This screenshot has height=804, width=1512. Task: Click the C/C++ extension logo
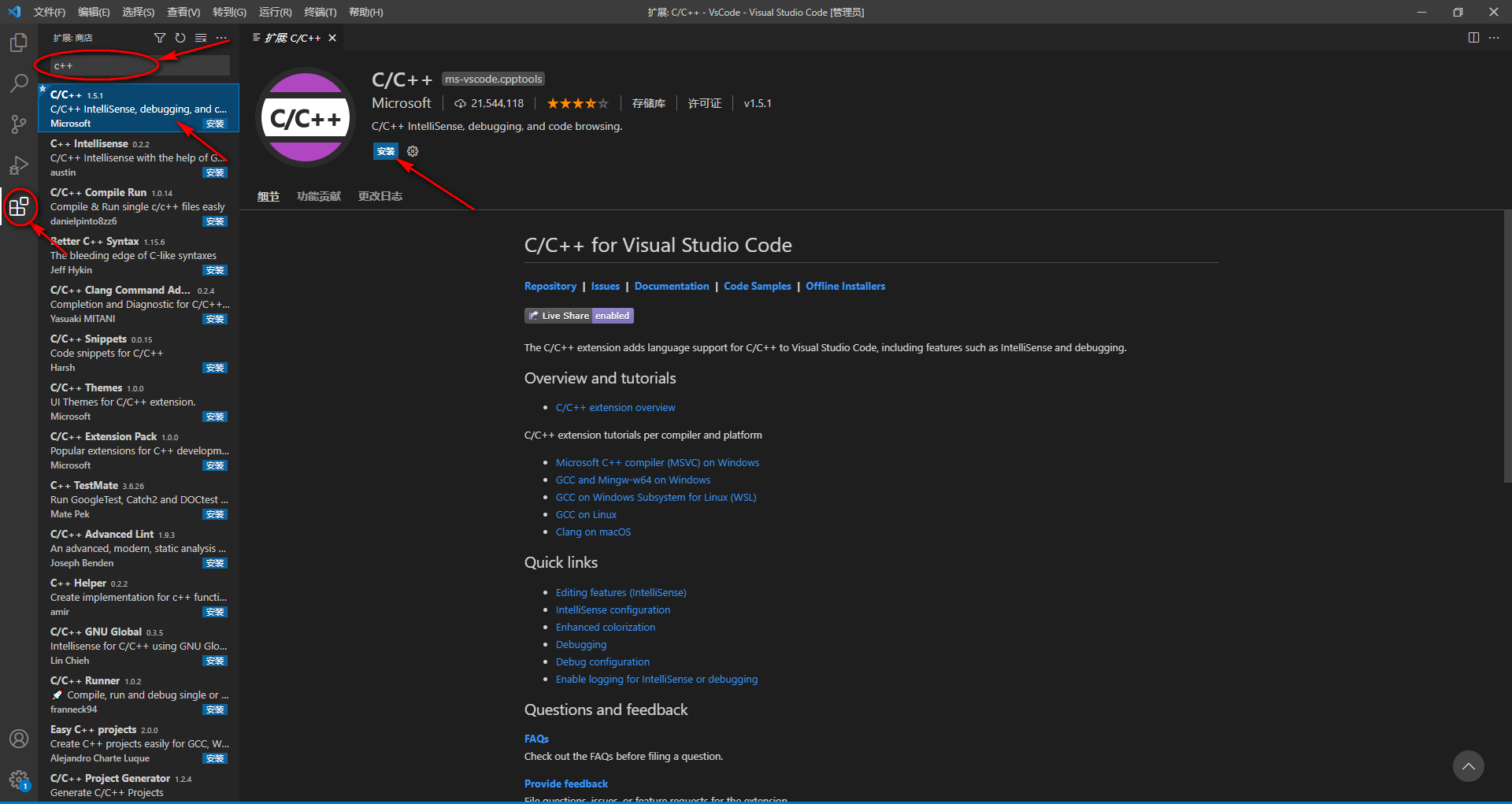(x=306, y=117)
